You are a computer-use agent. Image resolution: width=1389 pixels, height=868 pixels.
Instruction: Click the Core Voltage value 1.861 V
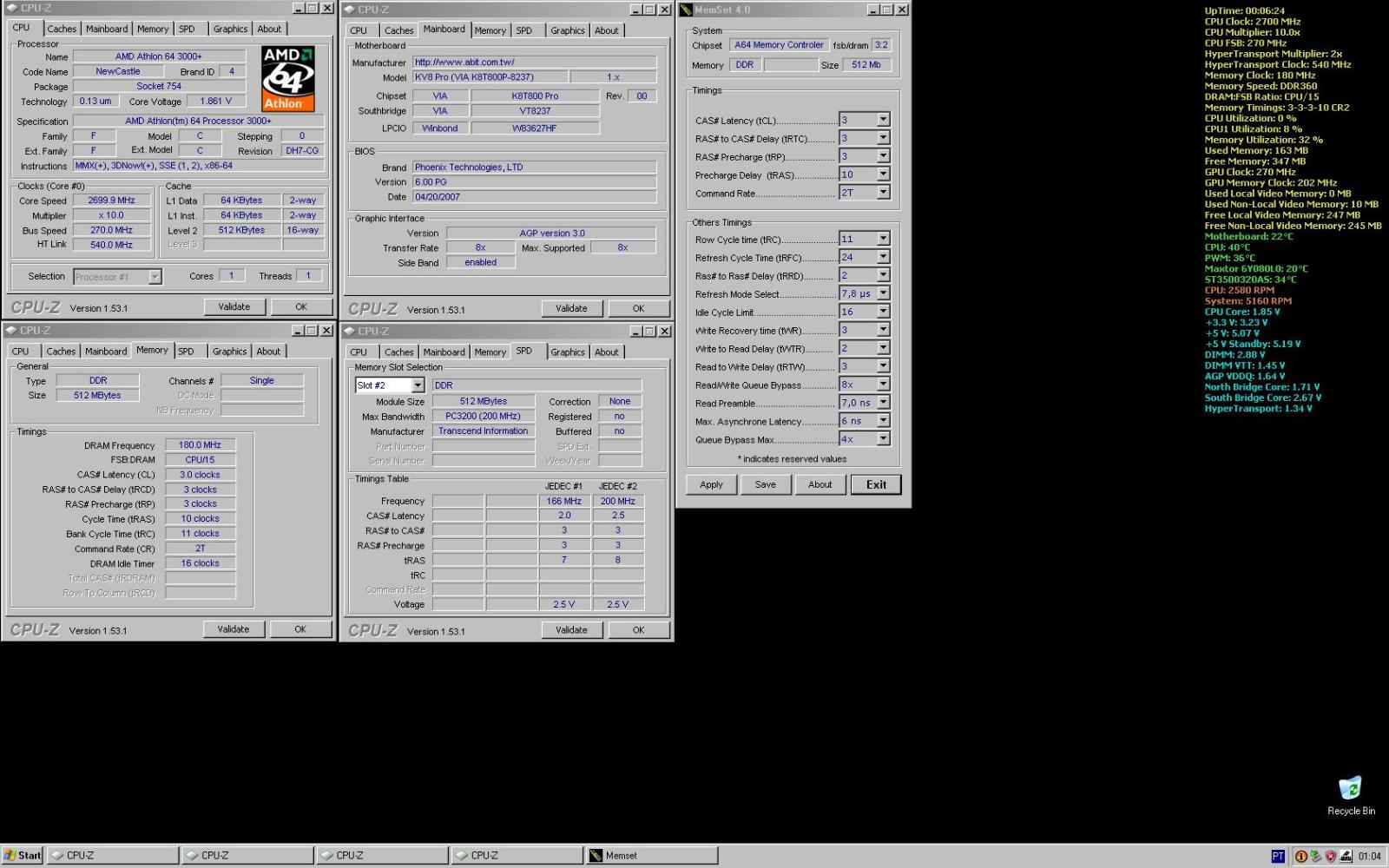point(216,102)
